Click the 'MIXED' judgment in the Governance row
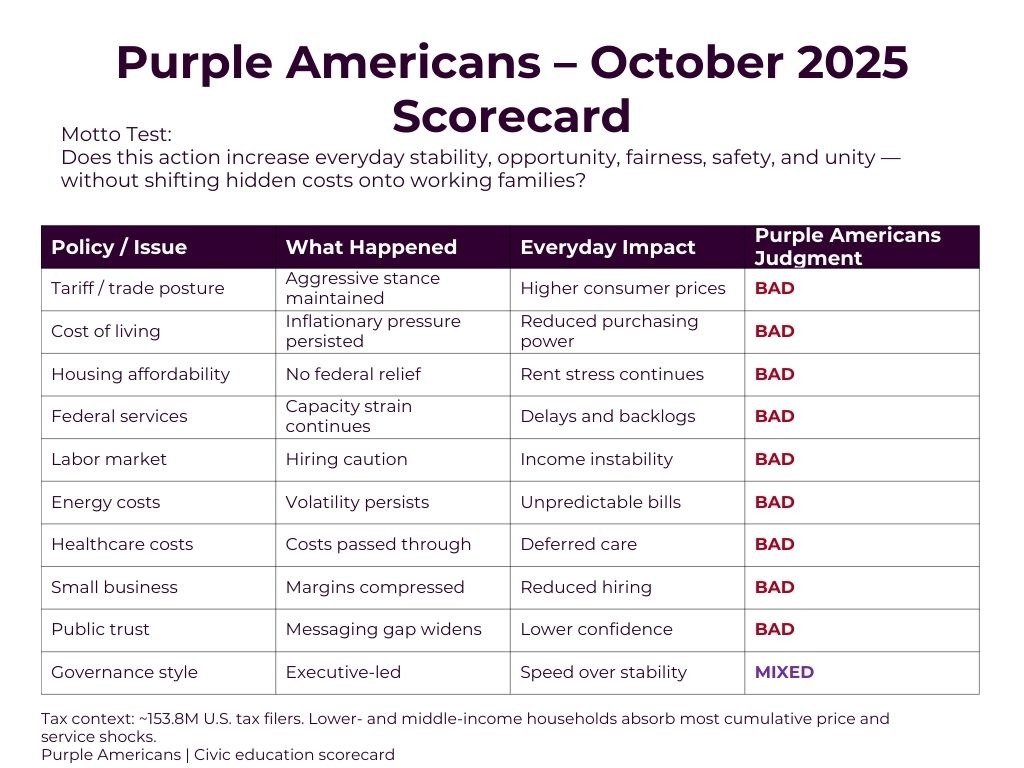This screenshot has height=768, width=1024. (x=784, y=673)
